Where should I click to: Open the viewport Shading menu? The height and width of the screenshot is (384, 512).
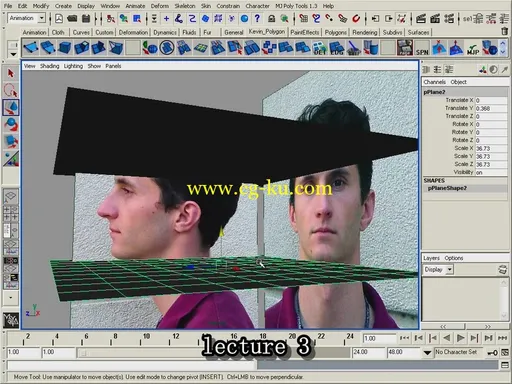49,66
